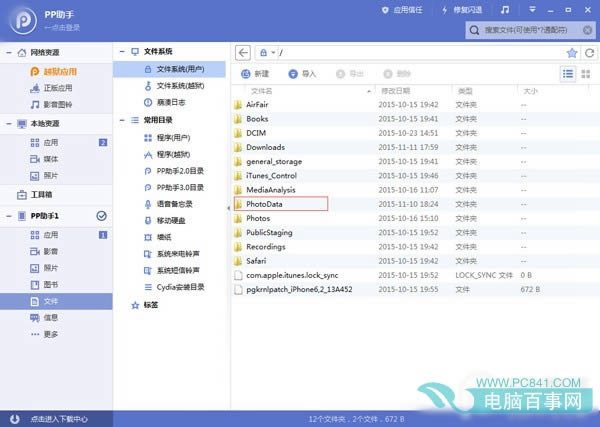The height and width of the screenshot is (427, 600).
Task: Collapse the 常用目录 tree node
Action: pyautogui.click(x=122, y=120)
